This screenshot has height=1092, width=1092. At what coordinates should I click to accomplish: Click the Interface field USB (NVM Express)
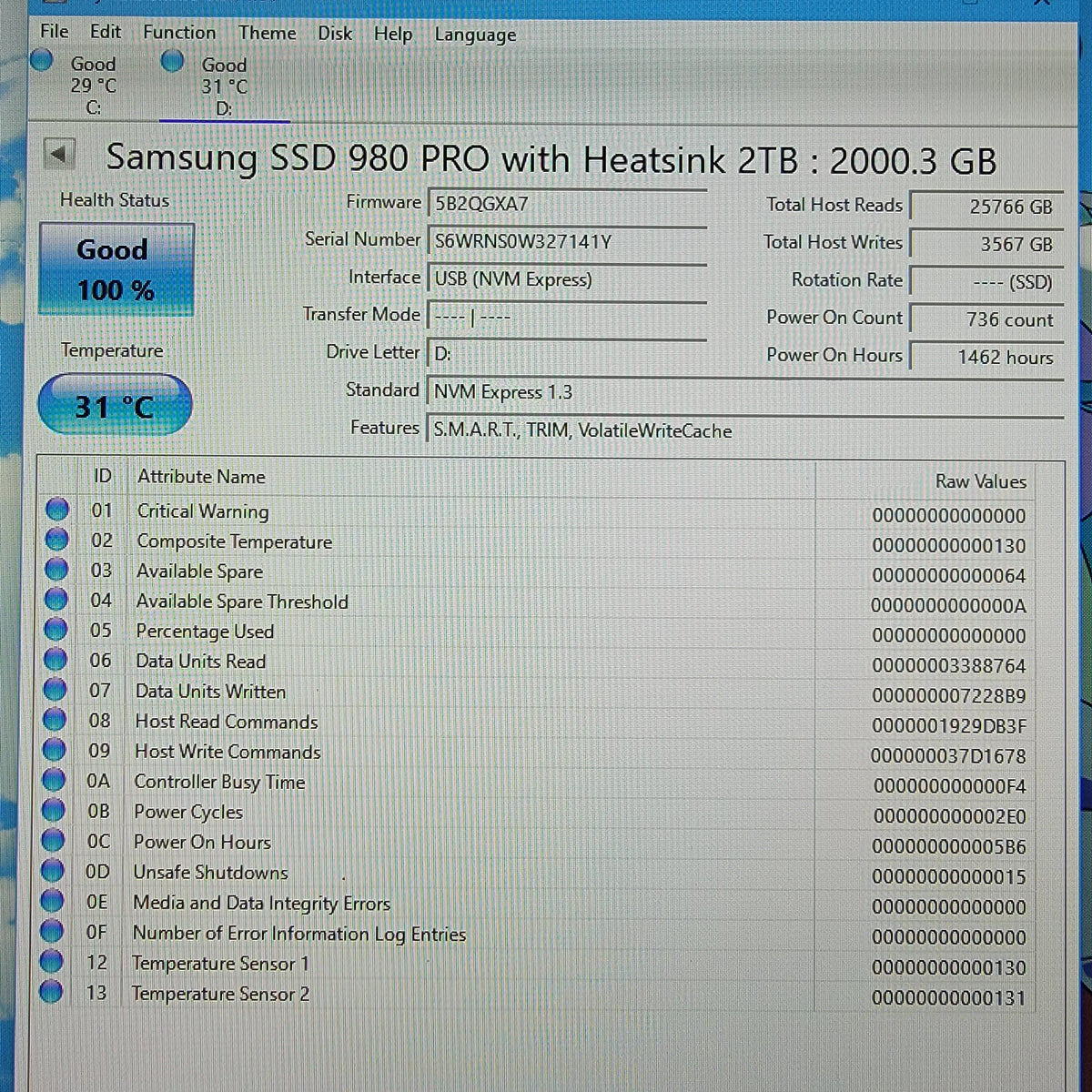566,278
